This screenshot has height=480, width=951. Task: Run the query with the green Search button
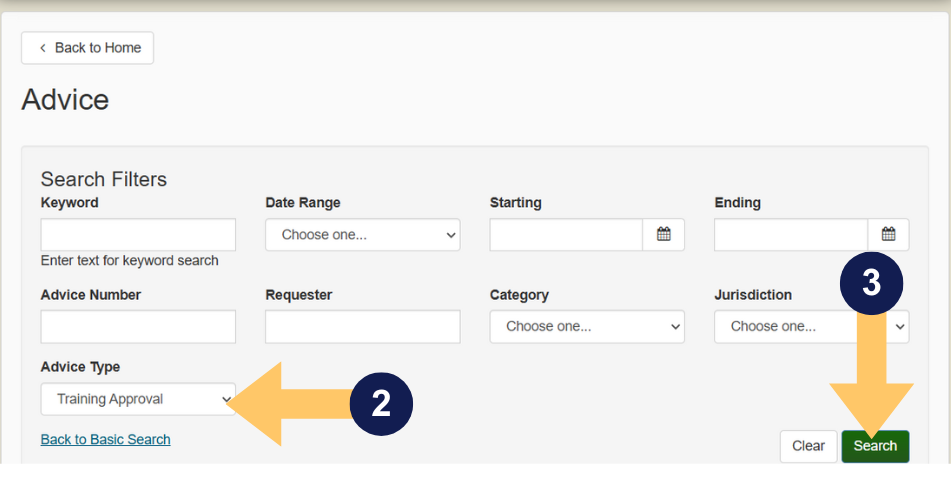click(x=875, y=446)
